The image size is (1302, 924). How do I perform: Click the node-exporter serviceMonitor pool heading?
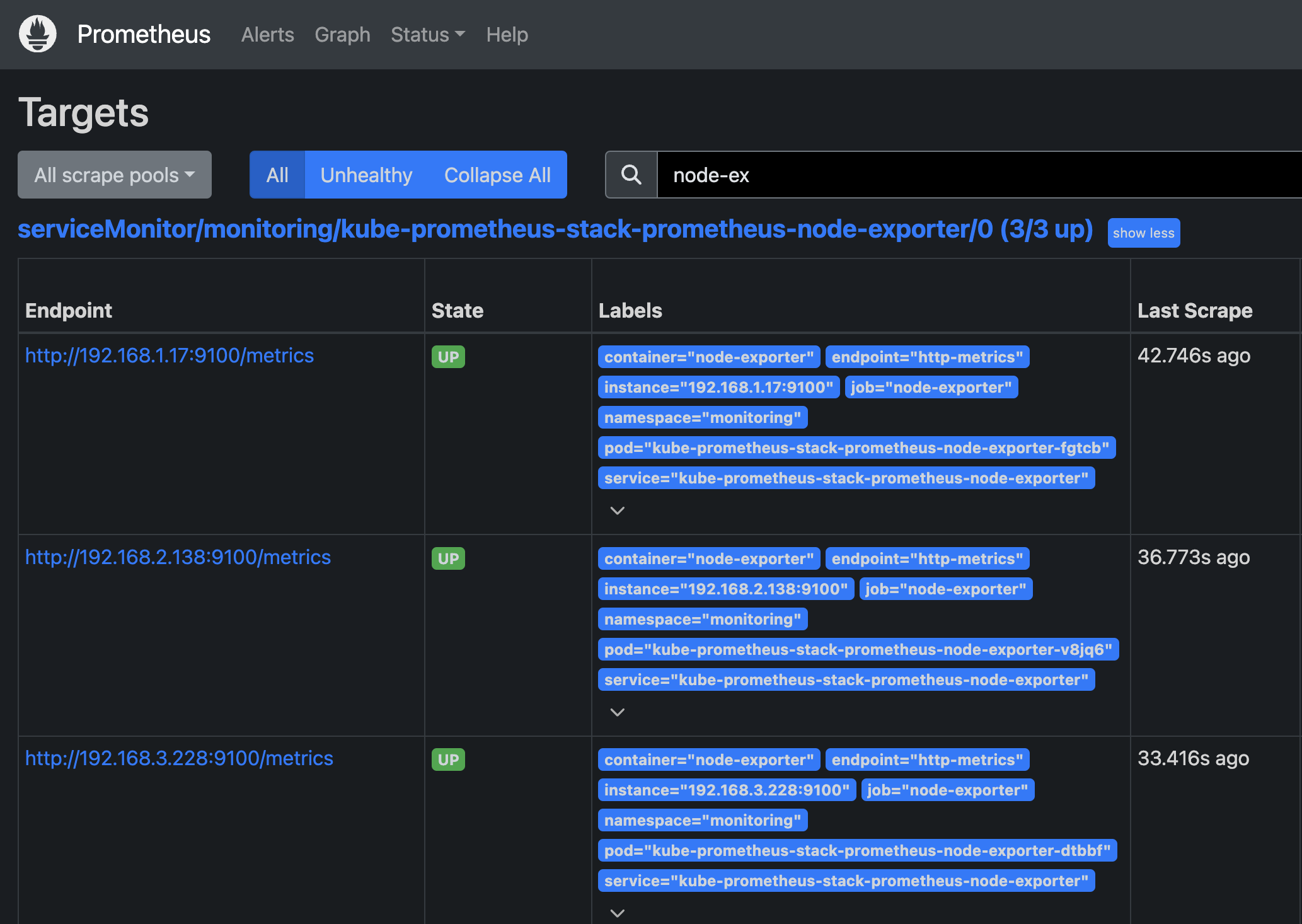click(555, 229)
